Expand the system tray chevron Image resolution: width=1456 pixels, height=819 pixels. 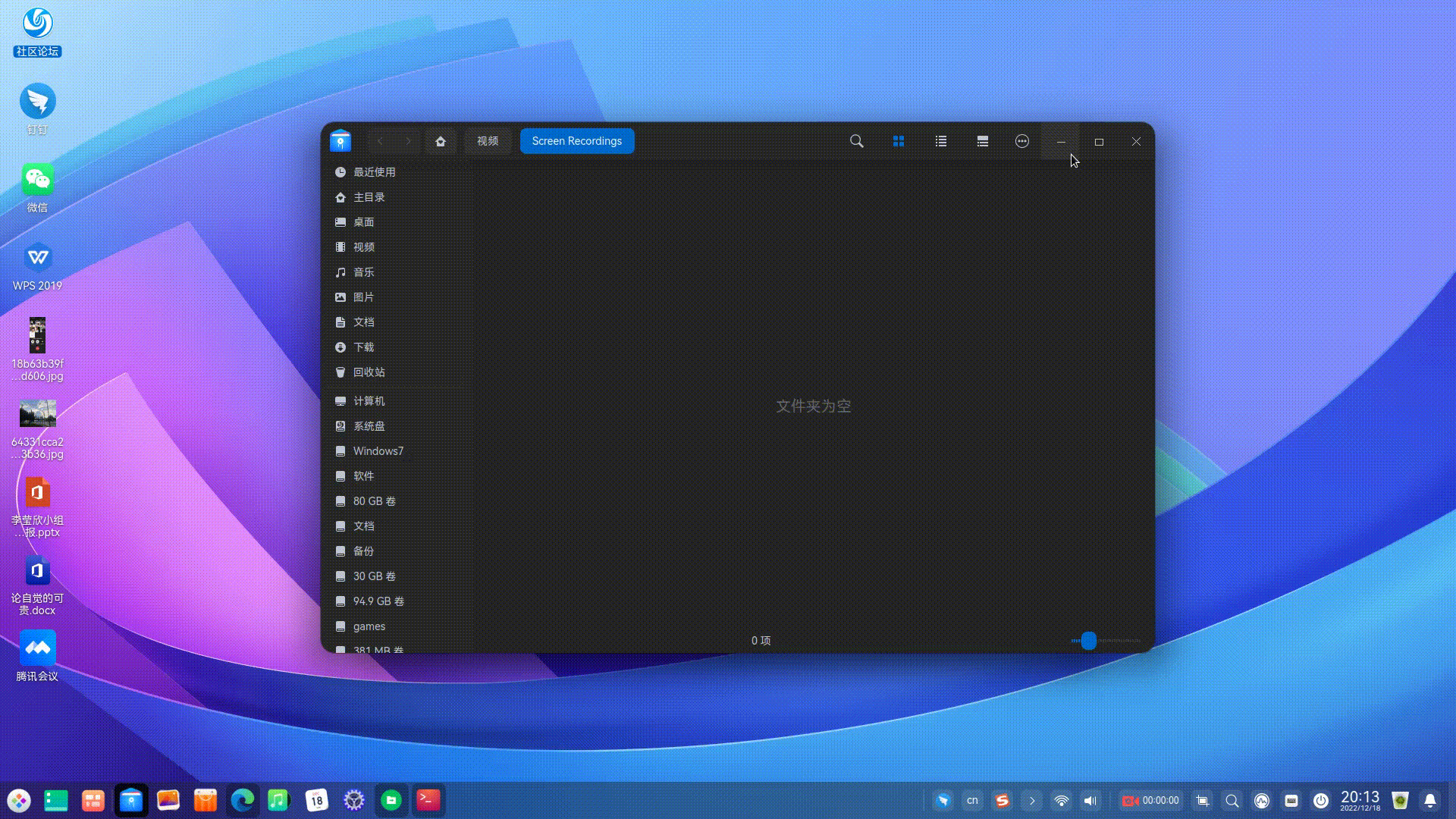coord(1031,800)
